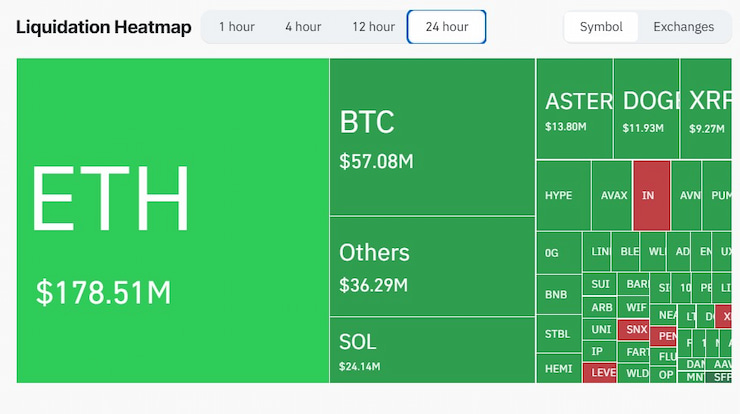Click BTC's $57.08M liquidation value

click(376, 161)
